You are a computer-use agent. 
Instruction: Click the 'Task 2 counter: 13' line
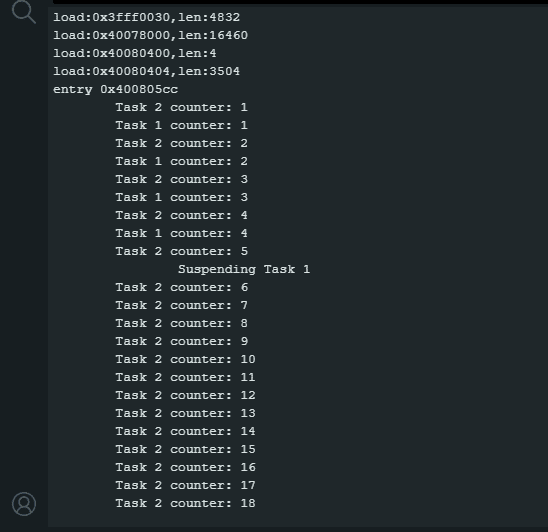coord(186,414)
